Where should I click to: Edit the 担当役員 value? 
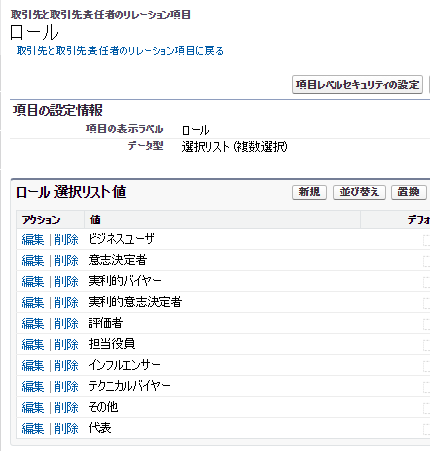point(33,344)
